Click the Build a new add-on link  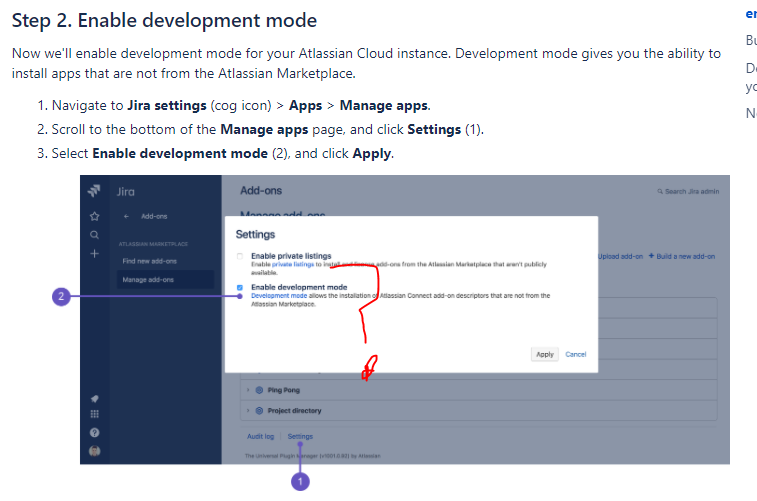[686, 256]
